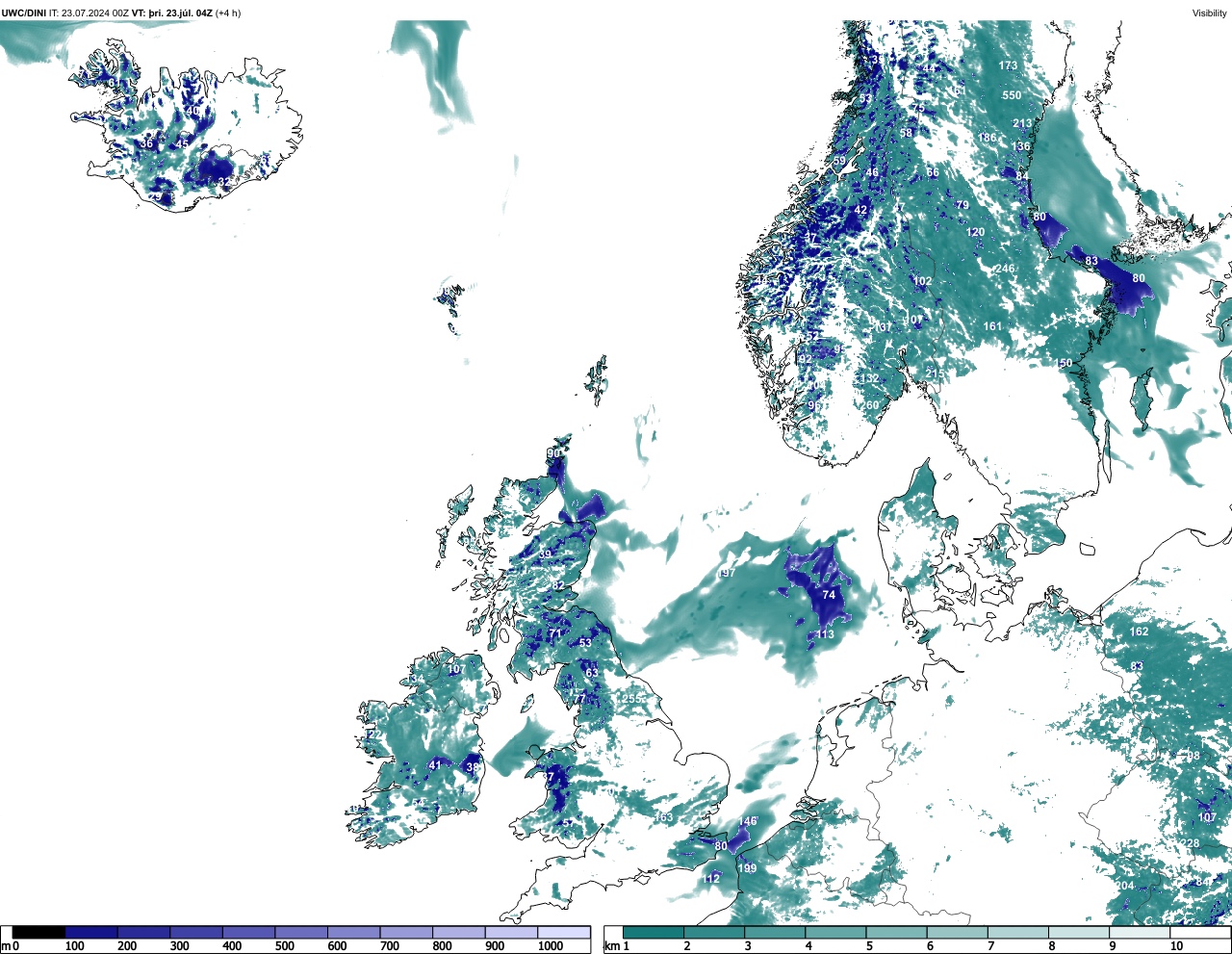Click the value 63 over northern England

coord(591,673)
